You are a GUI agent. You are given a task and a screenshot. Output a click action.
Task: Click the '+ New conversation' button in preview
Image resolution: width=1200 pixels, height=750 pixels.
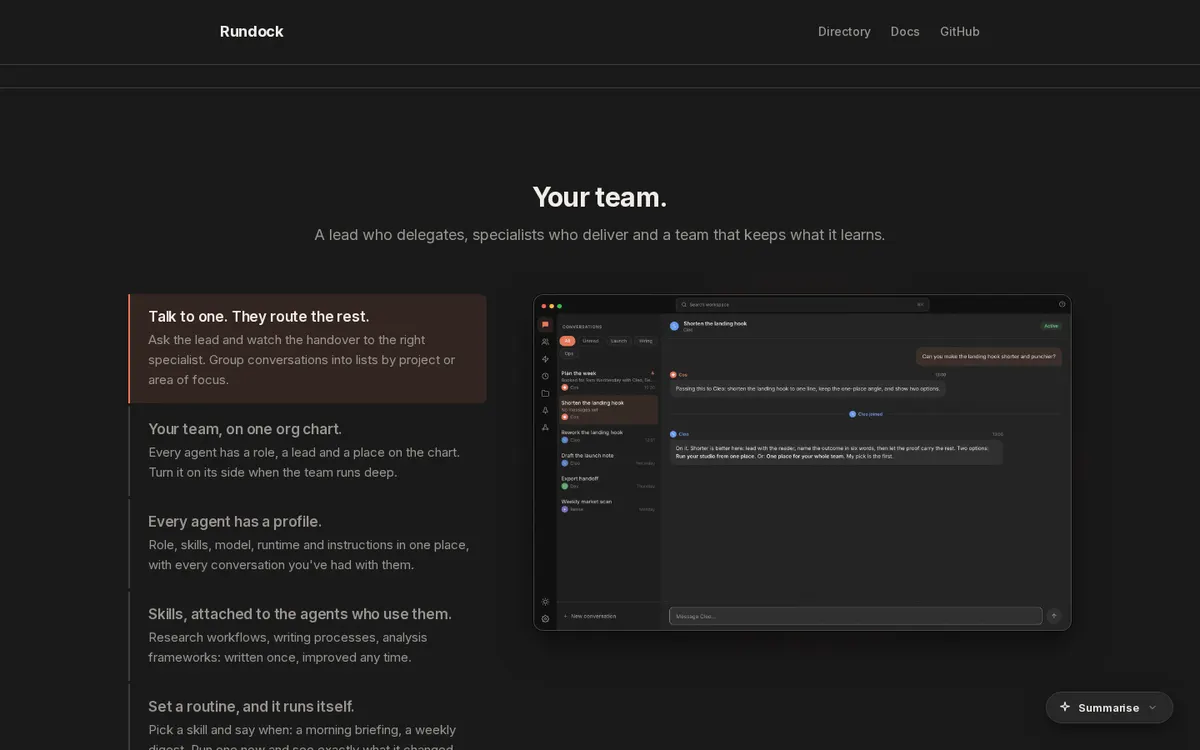point(590,616)
